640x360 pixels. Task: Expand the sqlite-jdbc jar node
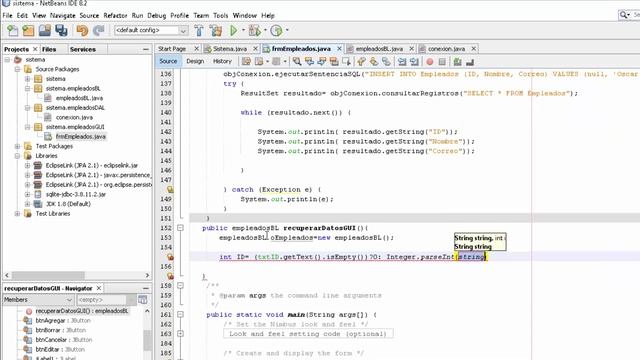pos(27,194)
